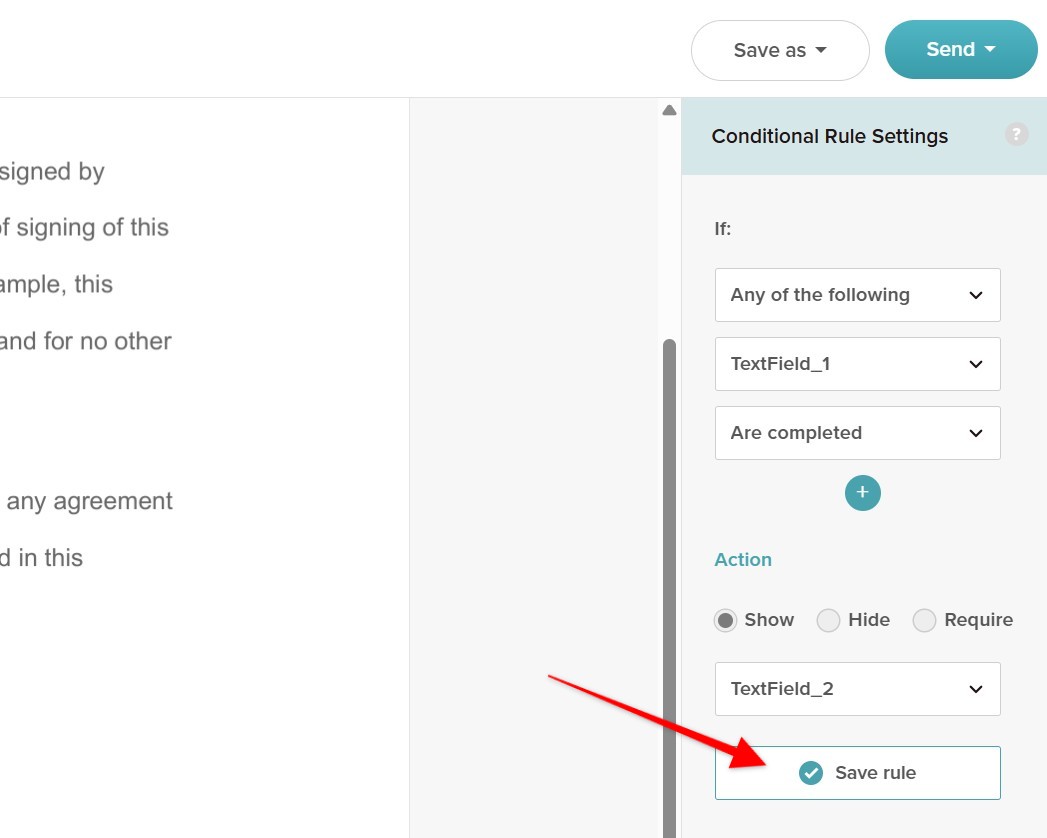Screen dimensions: 1047x838
Task: Click the Send button caret arrow
Action: tap(990, 49)
